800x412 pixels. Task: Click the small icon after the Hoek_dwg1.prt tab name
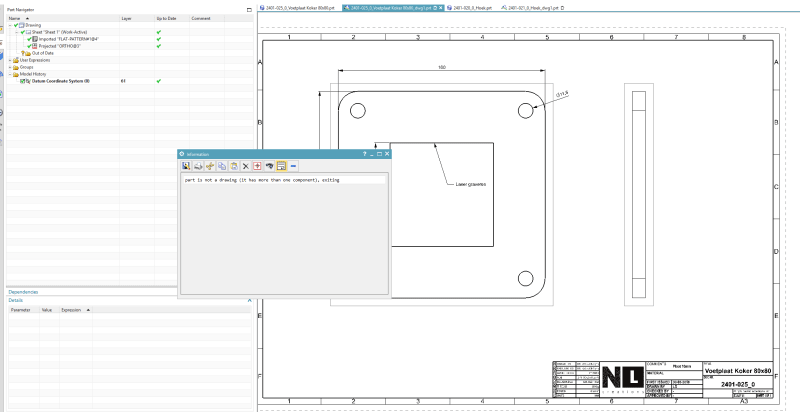coord(562,8)
